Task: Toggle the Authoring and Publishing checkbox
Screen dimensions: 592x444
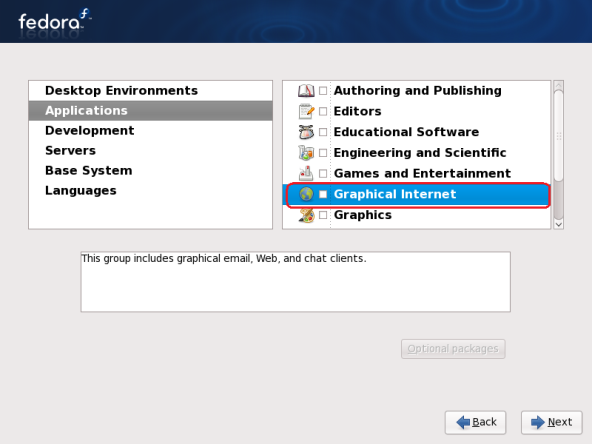Action: click(323, 91)
